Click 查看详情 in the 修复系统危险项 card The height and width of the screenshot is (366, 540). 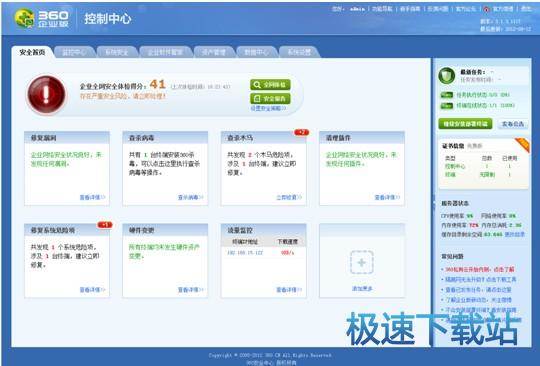pos(92,290)
